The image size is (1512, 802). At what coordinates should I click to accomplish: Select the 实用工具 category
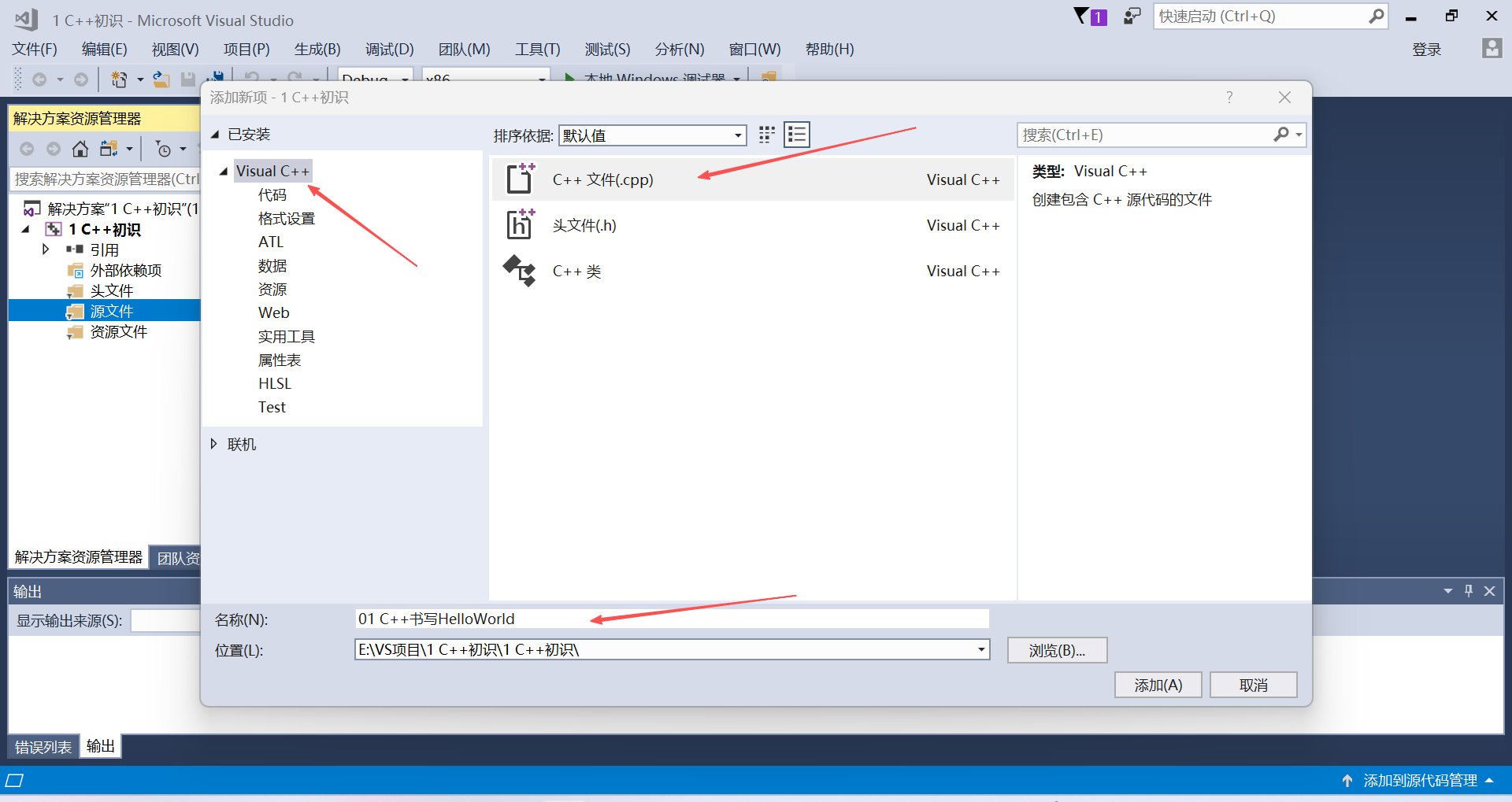coord(287,336)
